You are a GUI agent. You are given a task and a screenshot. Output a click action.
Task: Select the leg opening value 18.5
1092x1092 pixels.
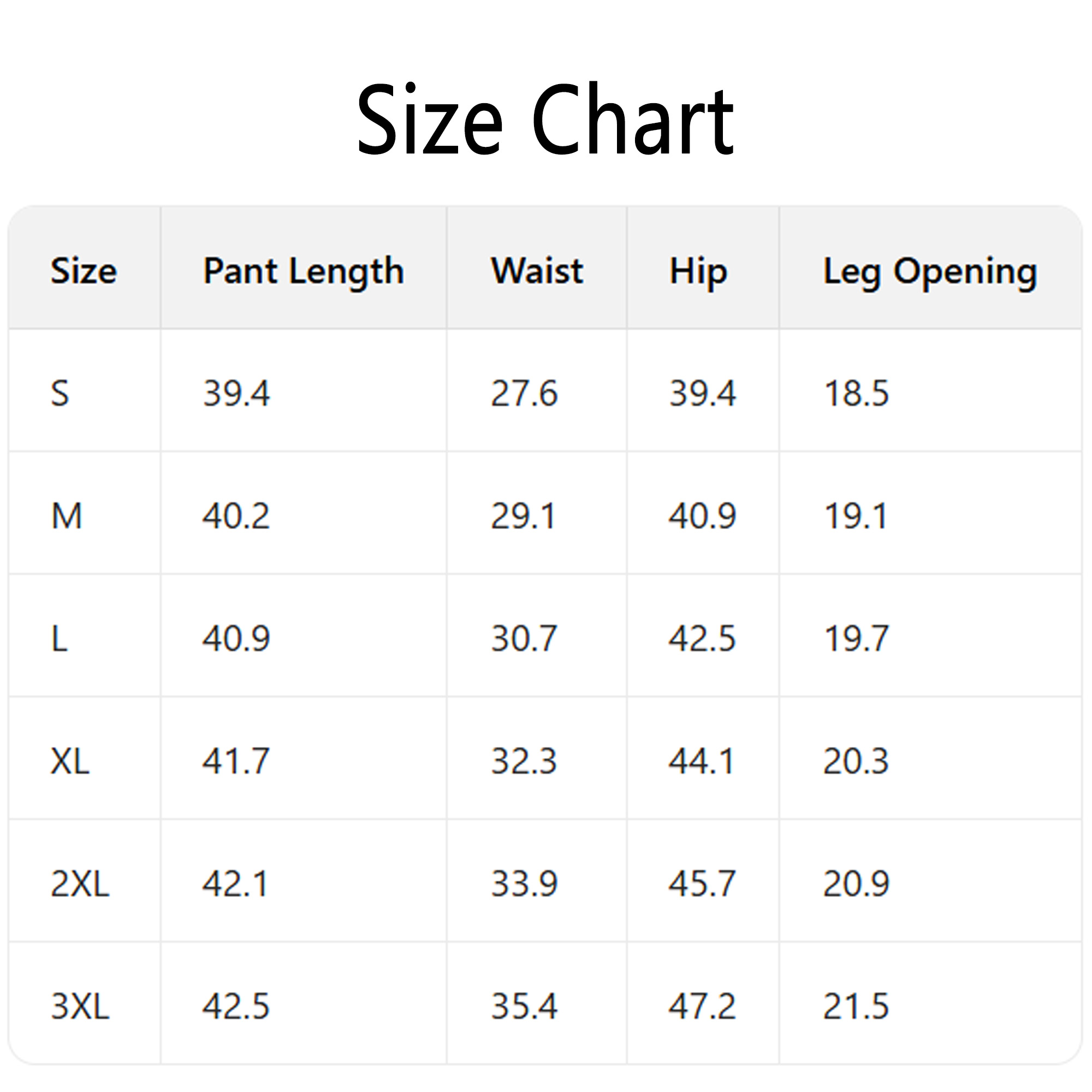point(856,393)
